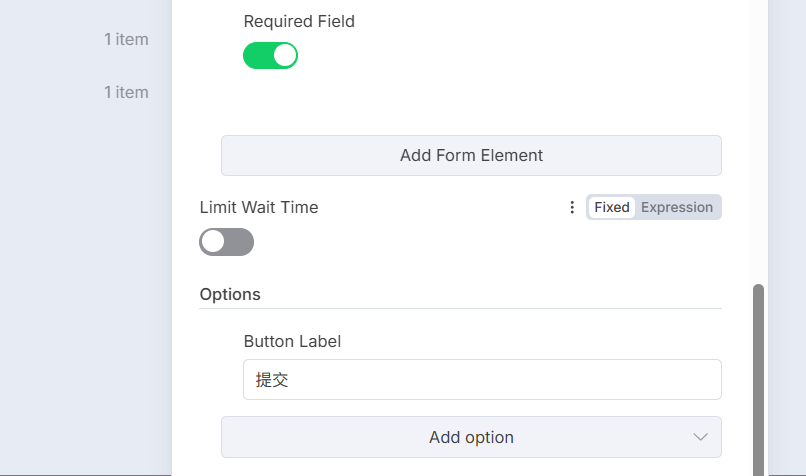The image size is (806, 476).
Task: Click the lower "1 item" label
Action: [126, 92]
